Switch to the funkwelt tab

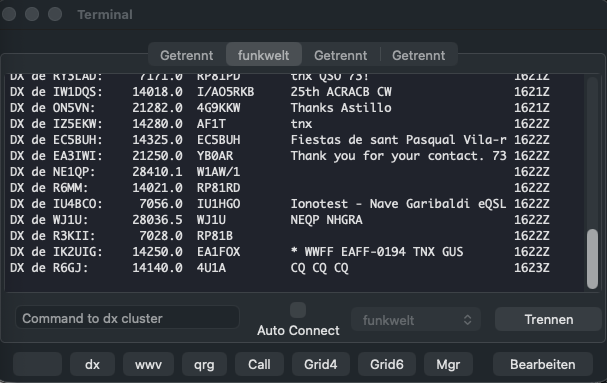(x=264, y=55)
